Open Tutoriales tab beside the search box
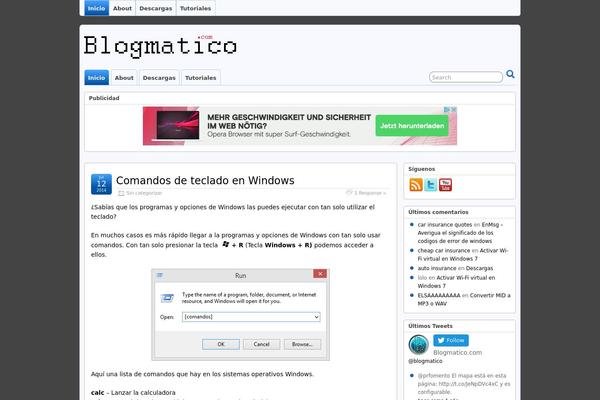This screenshot has width=600, height=400. point(201,78)
